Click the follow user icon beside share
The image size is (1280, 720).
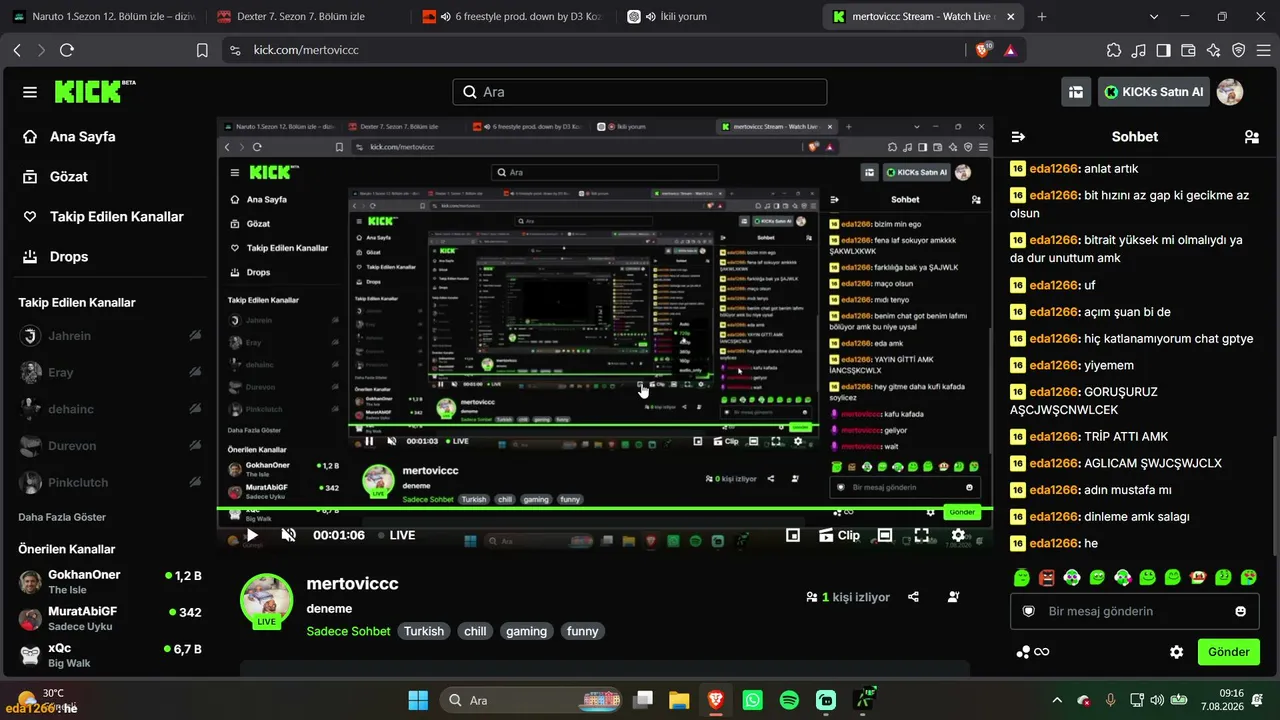[953, 597]
